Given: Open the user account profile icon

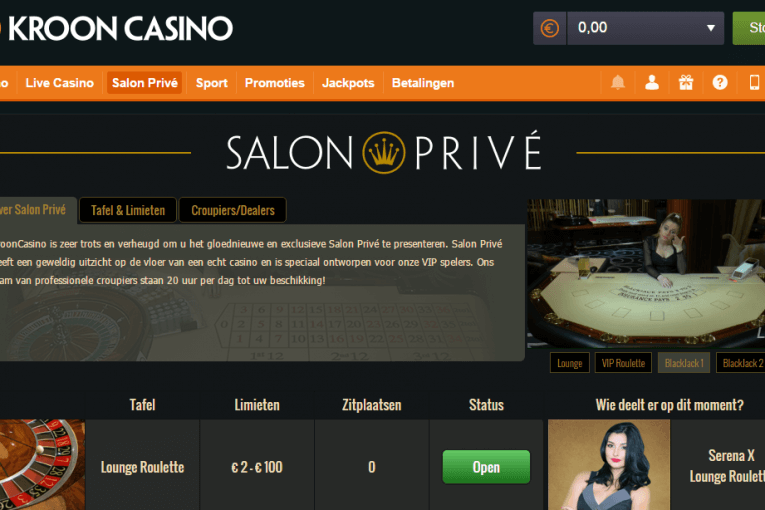Looking at the screenshot, I should tap(652, 82).
